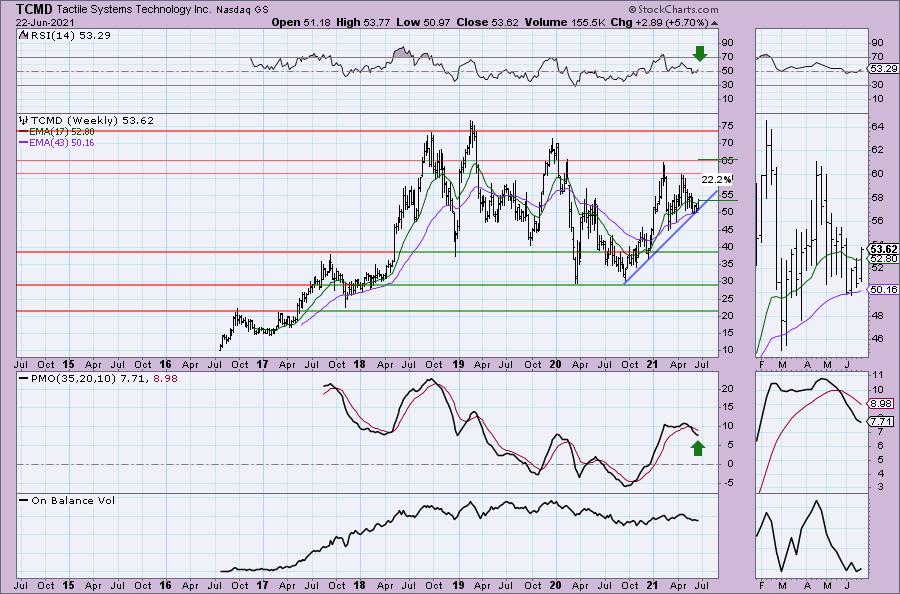Click the Volume 155.5K reading
Viewport: 900px width, 594px height.
[x=564, y=22]
